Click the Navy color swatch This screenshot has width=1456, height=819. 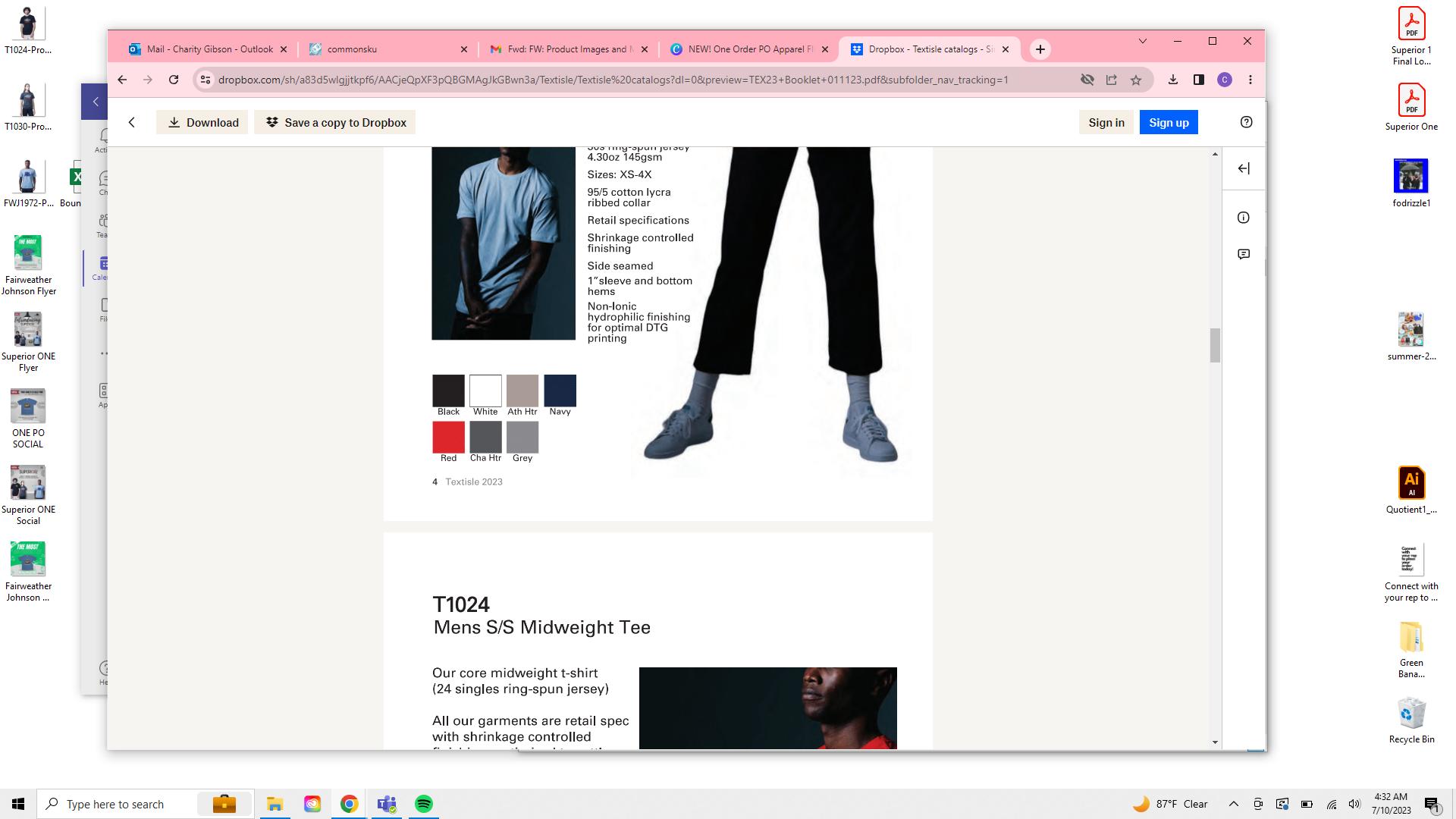coord(560,391)
